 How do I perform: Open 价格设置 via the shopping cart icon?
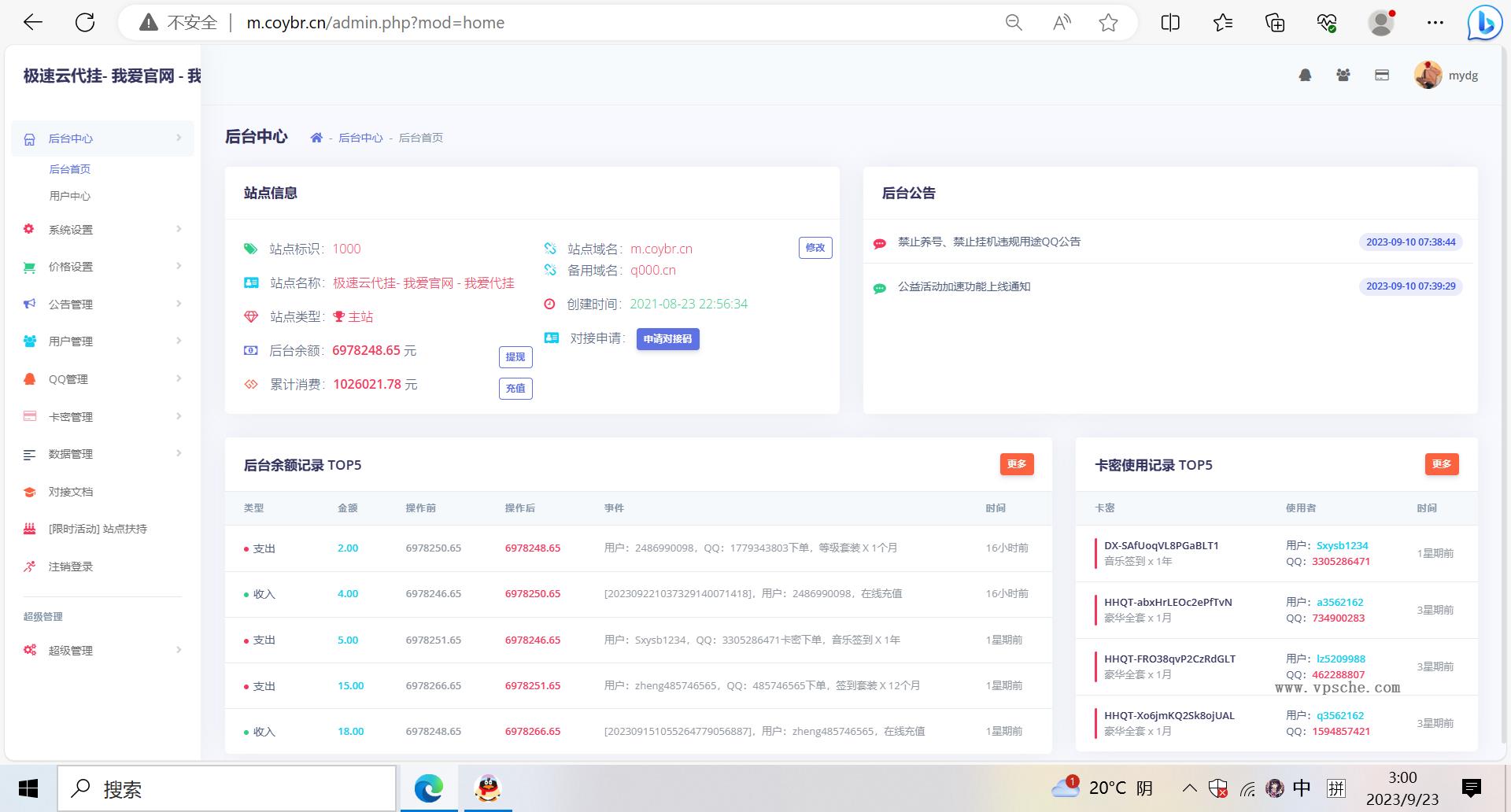tap(28, 266)
